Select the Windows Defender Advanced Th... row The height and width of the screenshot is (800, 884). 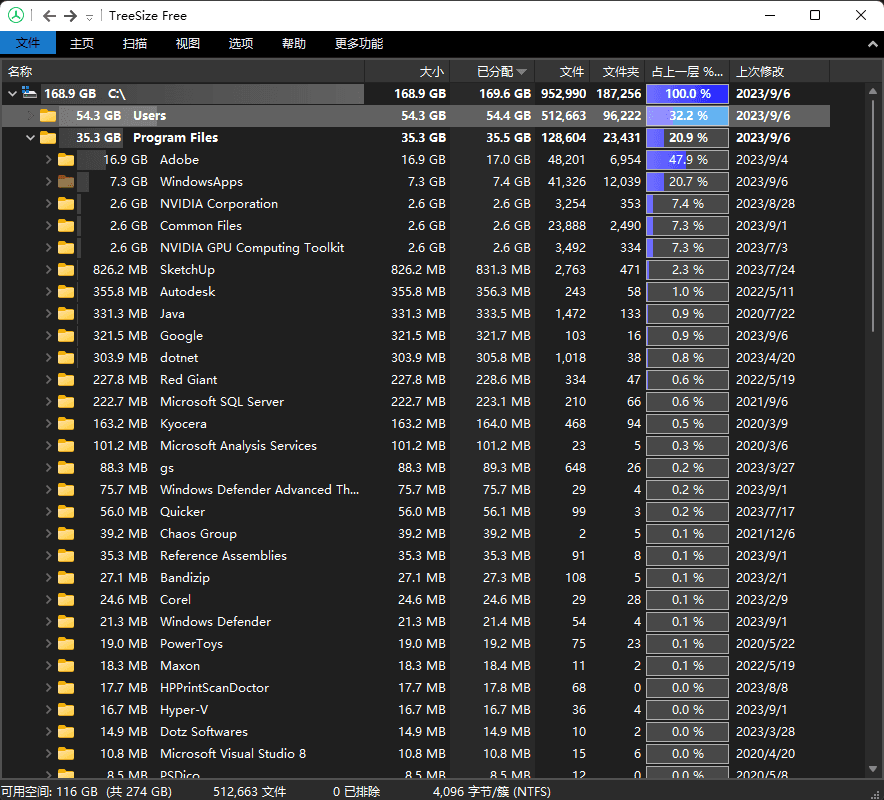[416, 489]
